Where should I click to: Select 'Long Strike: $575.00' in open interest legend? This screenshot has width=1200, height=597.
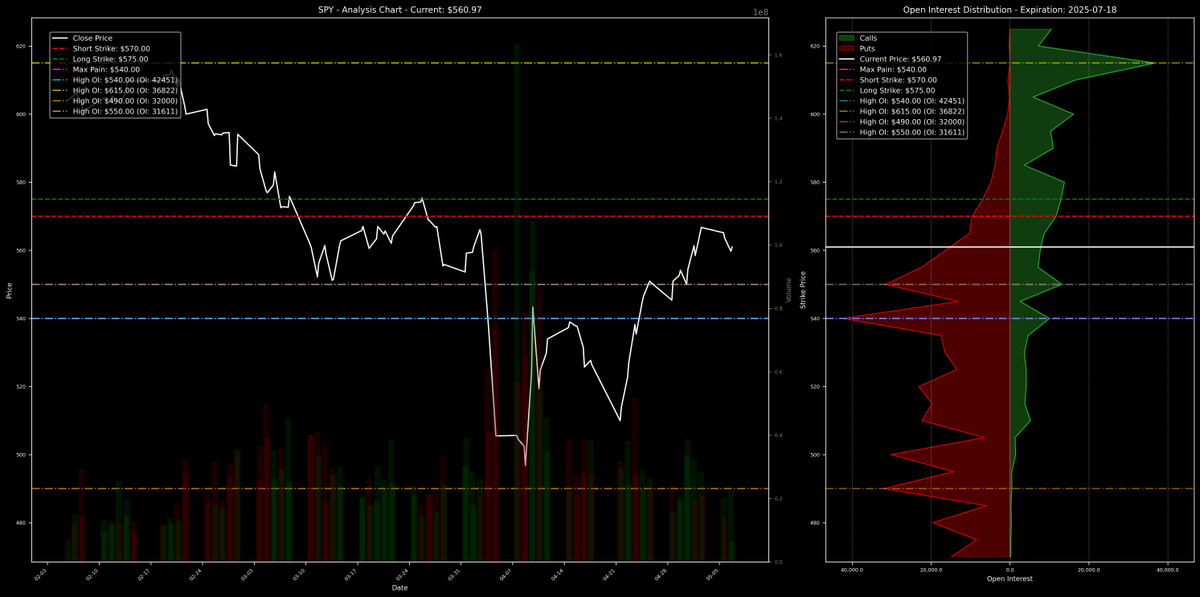click(x=897, y=90)
